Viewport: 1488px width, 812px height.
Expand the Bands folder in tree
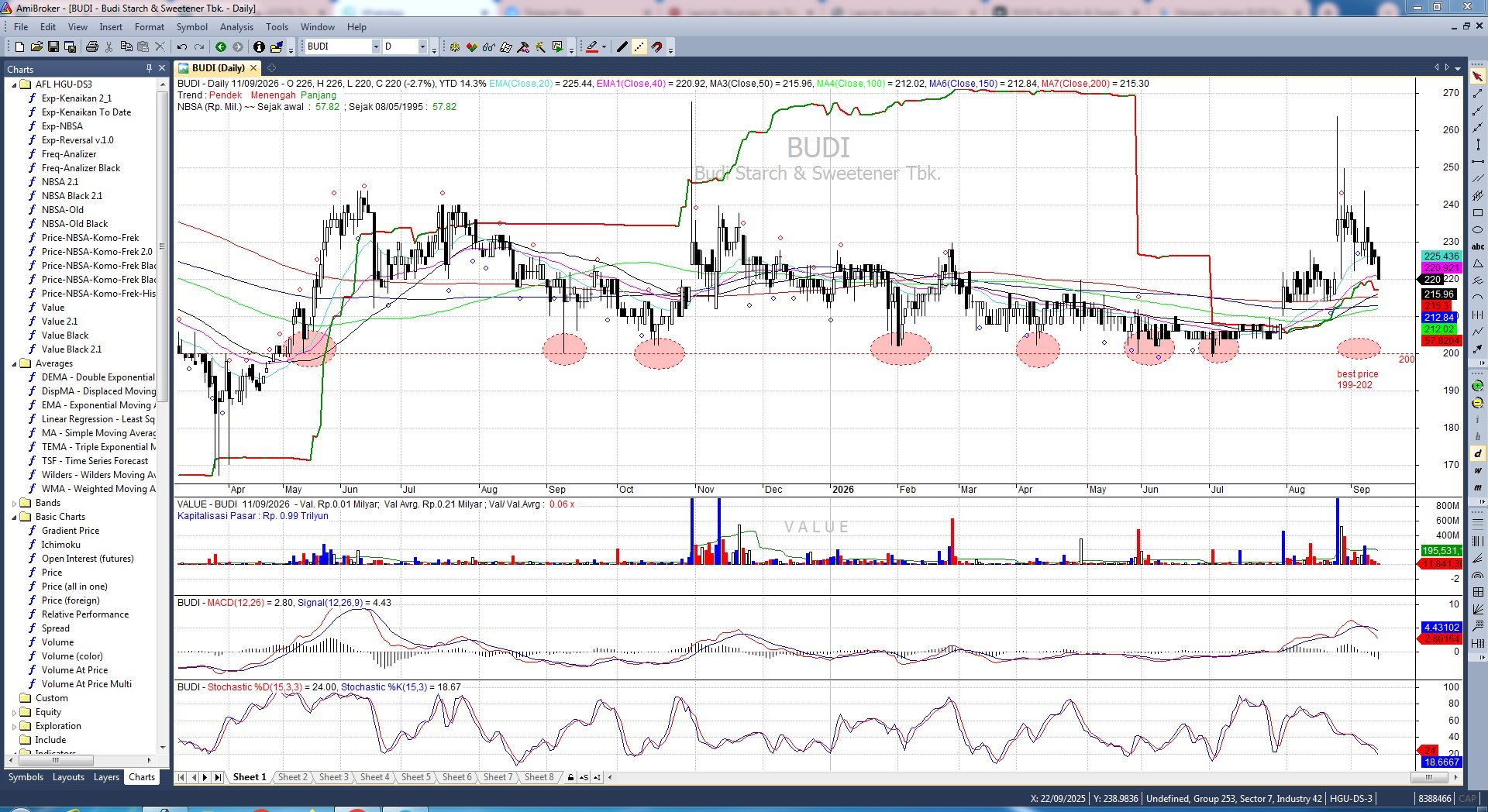pyautogui.click(x=14, y=503)
